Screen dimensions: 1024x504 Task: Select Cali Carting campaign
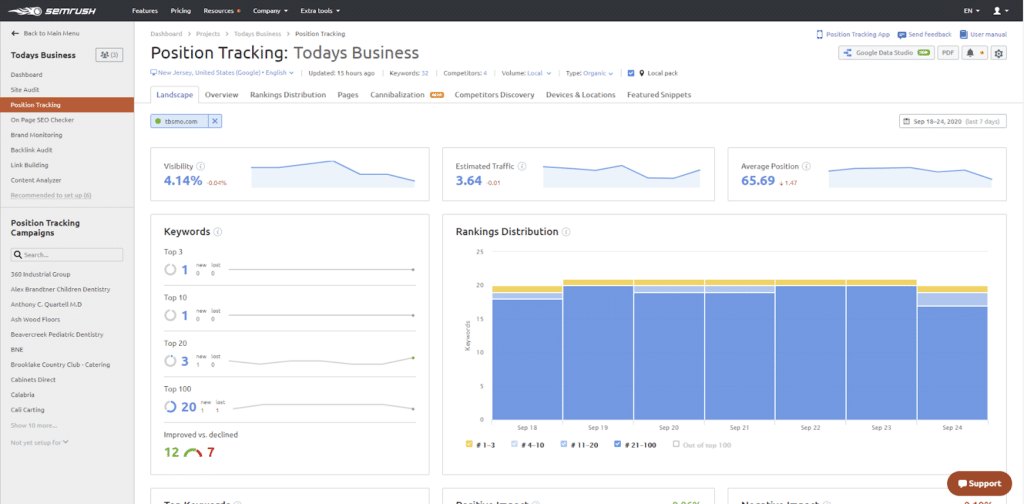(x=27, y=410)
